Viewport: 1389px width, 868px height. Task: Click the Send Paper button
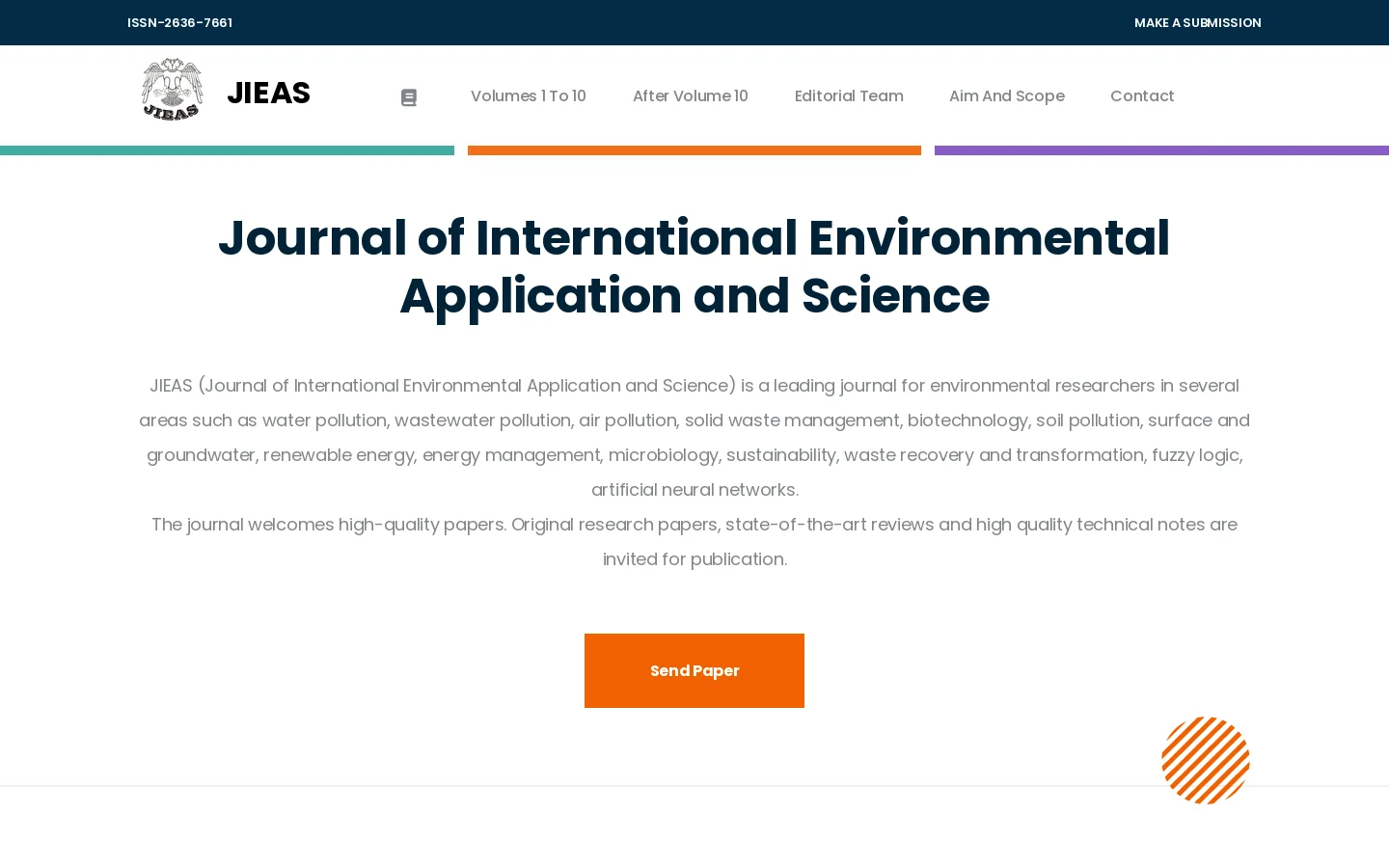[x=694, y=670]
